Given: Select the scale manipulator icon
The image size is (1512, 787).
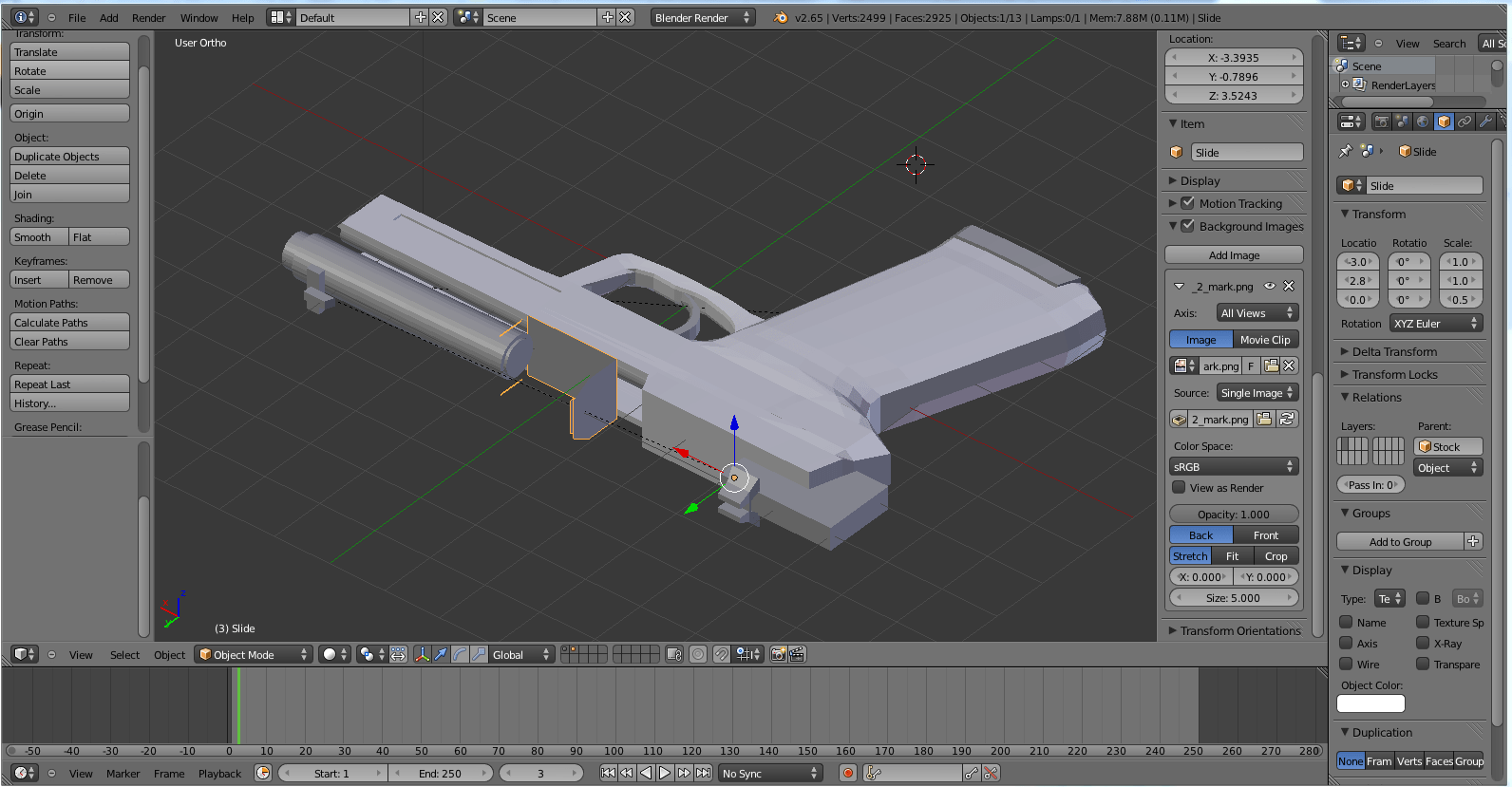Looking at the screenshot, I should coord(479,654).
